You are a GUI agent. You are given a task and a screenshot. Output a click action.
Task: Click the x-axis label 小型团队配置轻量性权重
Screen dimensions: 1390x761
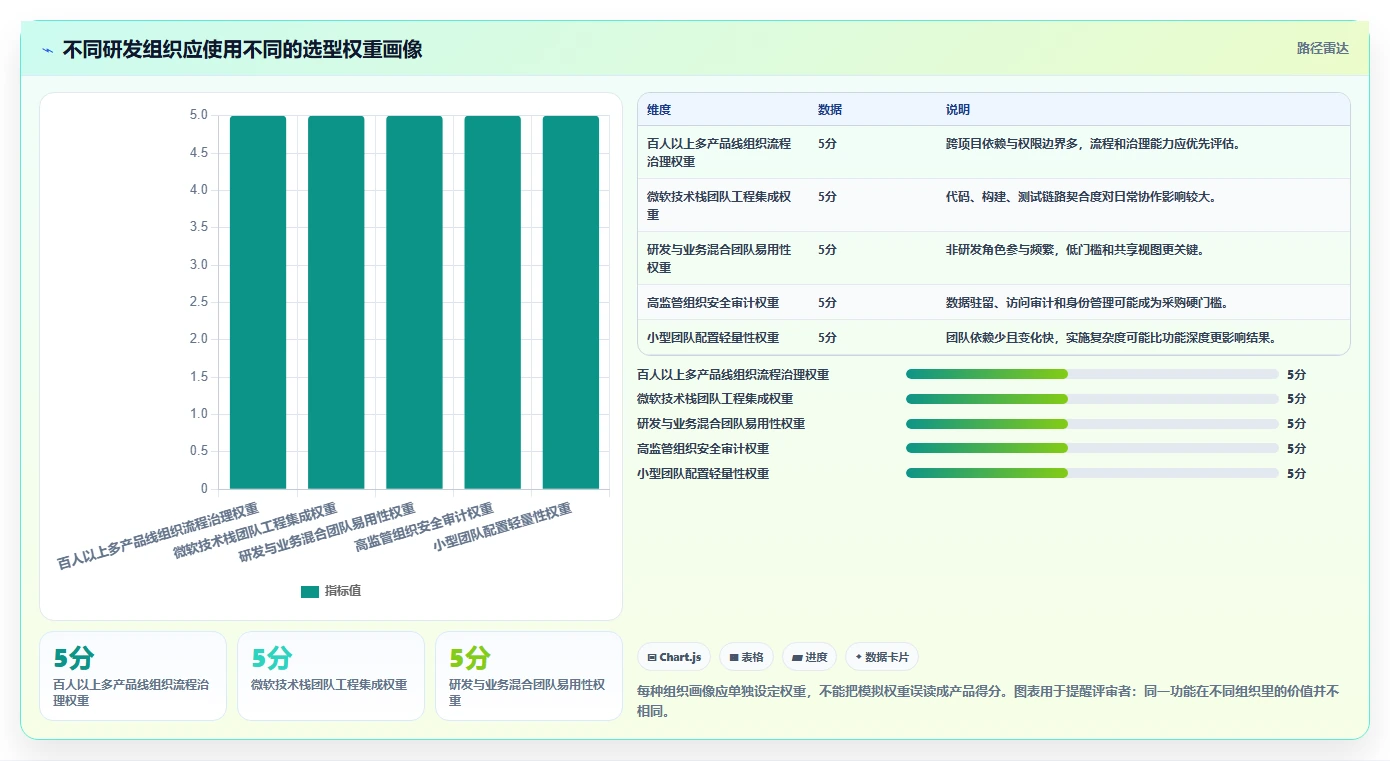[502, 527]
